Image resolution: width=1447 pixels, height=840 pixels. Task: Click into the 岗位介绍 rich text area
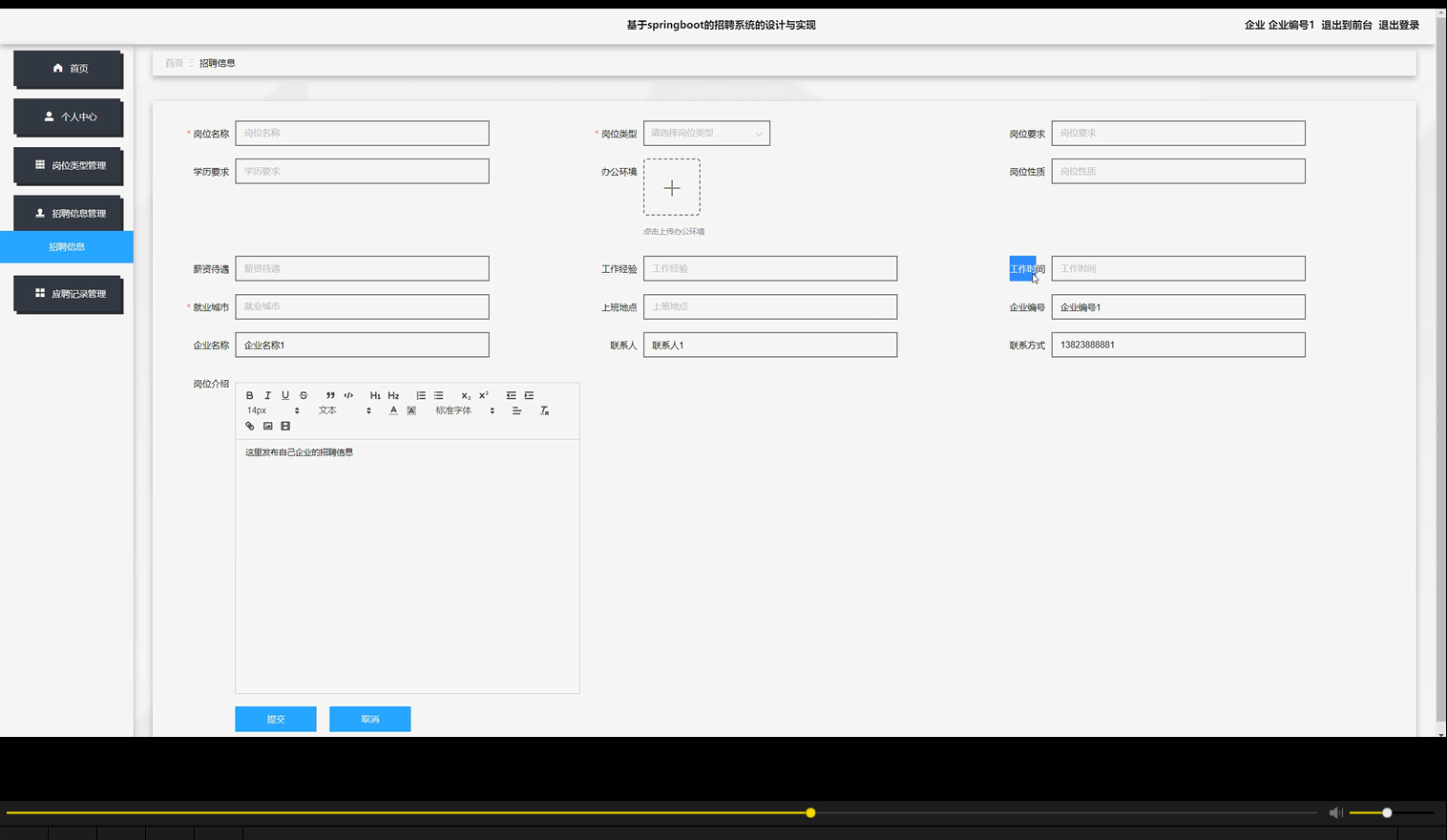(408, 566)
